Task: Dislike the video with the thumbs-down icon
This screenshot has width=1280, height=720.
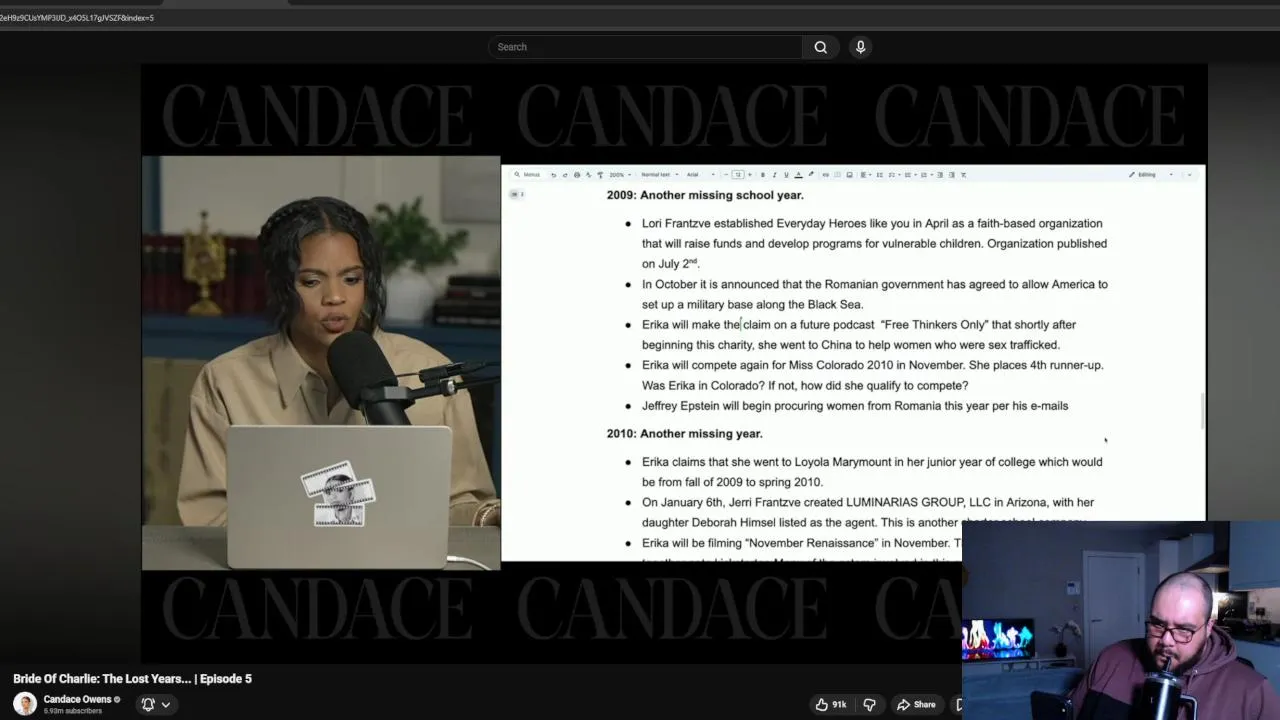Action: click(x=869, y=704)
